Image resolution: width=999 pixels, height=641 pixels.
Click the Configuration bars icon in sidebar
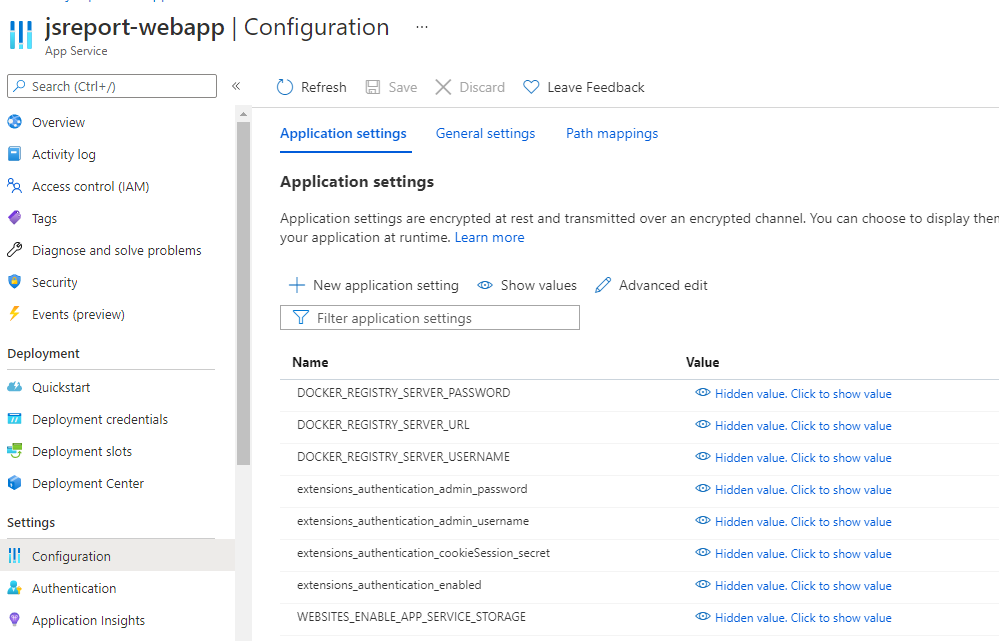point(15,556)
